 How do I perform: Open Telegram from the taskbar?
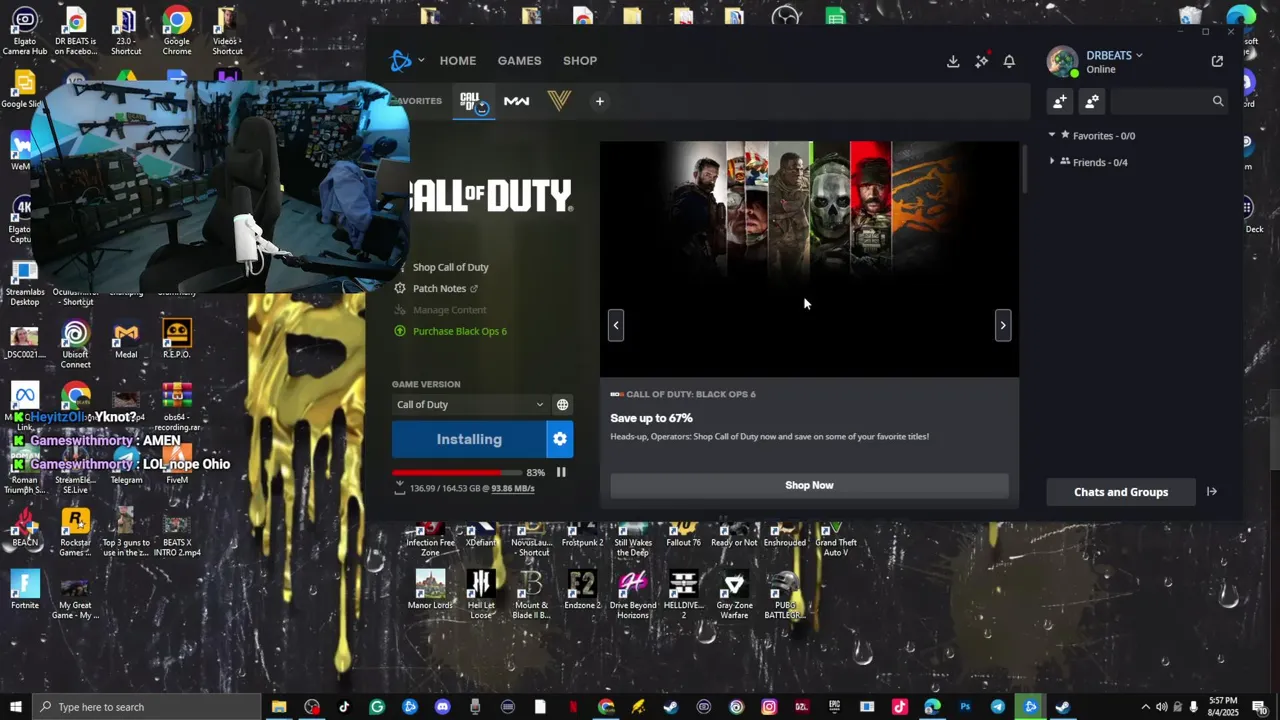pos(998,707)
